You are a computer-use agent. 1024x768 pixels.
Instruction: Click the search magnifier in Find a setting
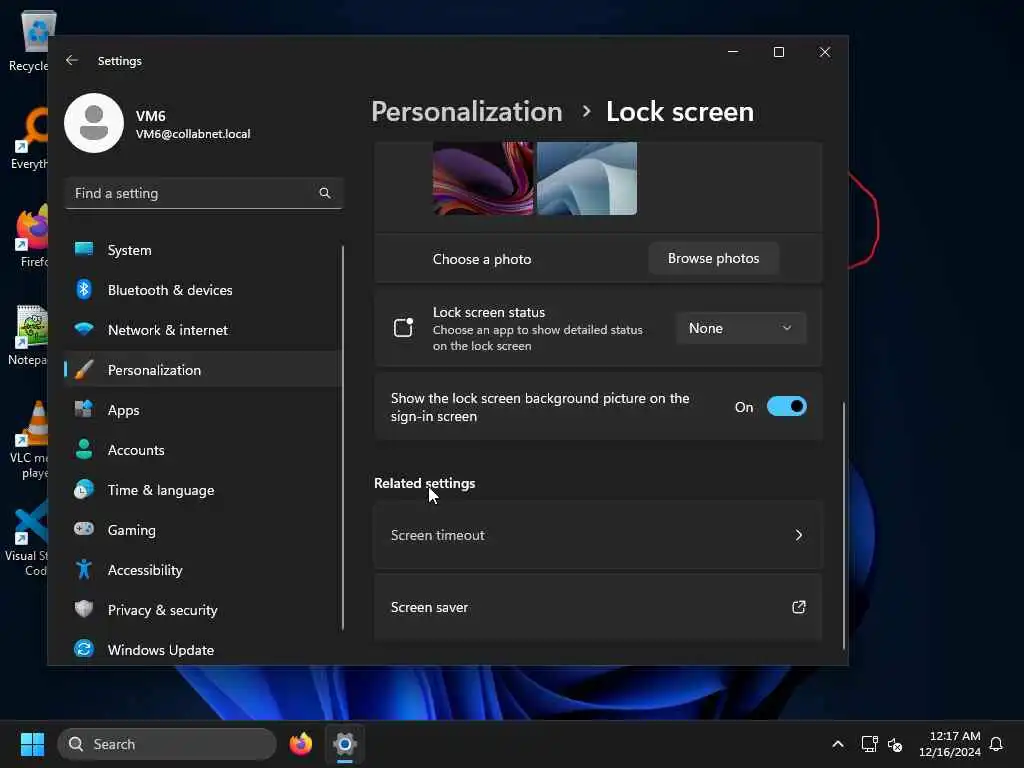325,193
